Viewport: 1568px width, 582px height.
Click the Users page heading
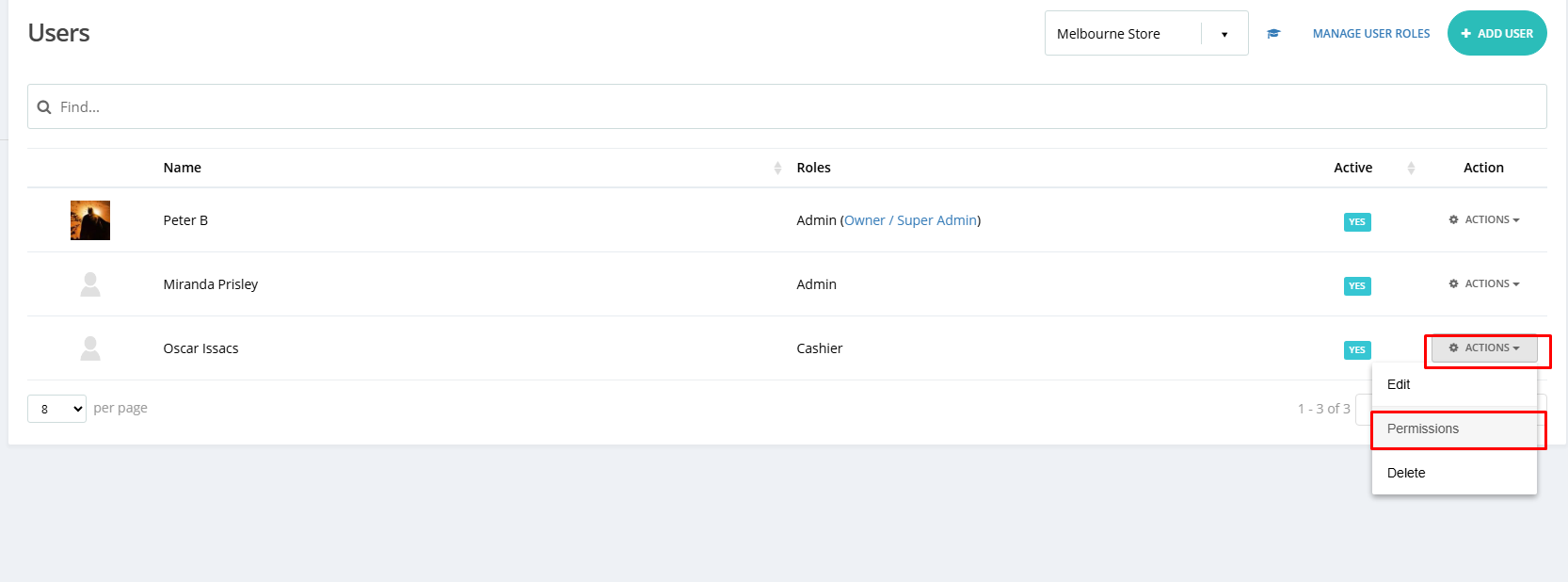click(59, 33)
